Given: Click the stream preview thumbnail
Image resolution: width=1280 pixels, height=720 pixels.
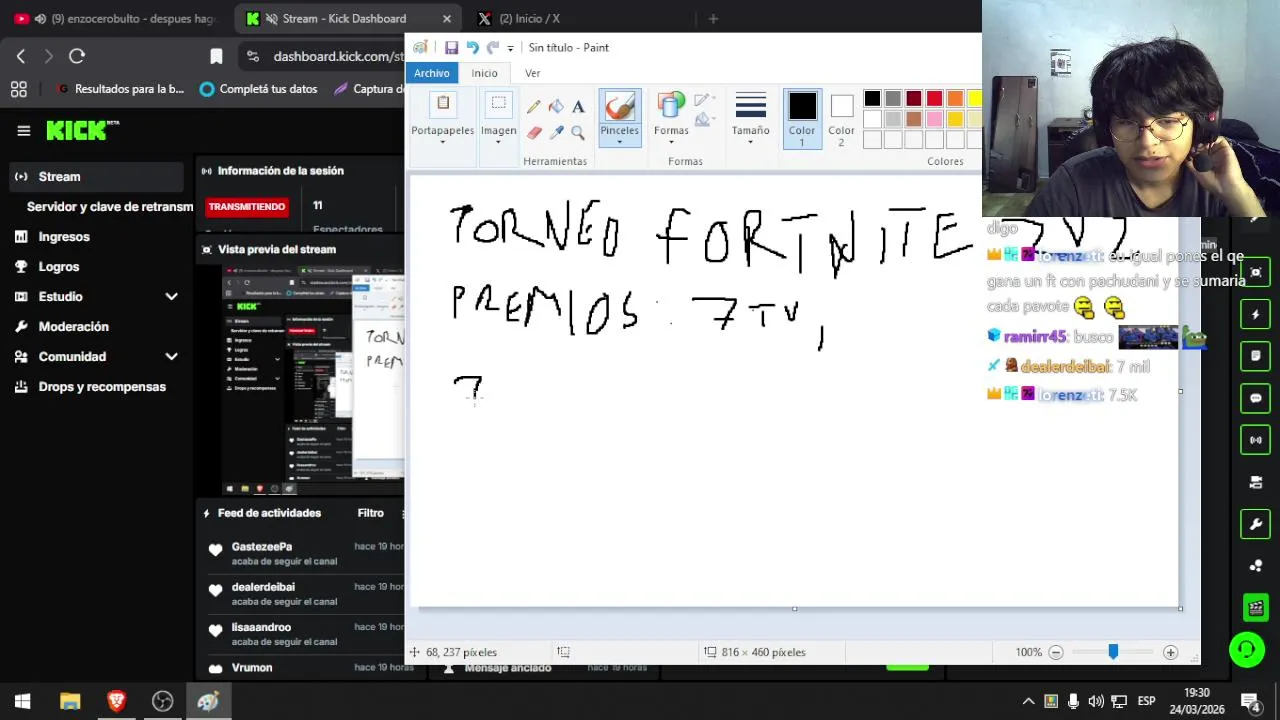Looking at the screenshot, I should [x=313, y=381].
